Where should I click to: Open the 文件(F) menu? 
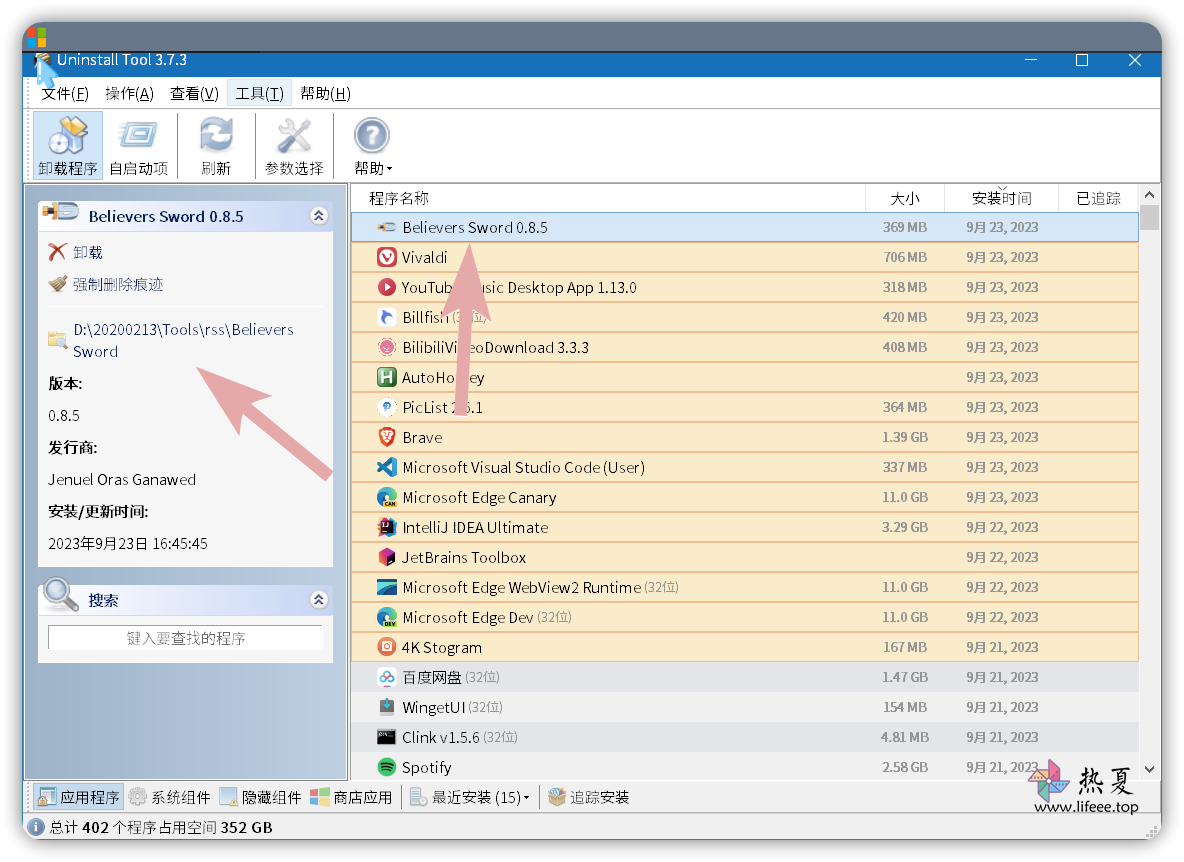tap(65, 94)
